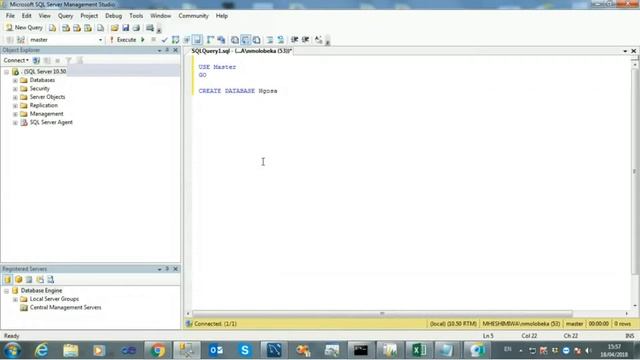Click Integration Services icon in Registered Servers toolbar
Screen dimensions: 640x360
[x=51, y=280]
